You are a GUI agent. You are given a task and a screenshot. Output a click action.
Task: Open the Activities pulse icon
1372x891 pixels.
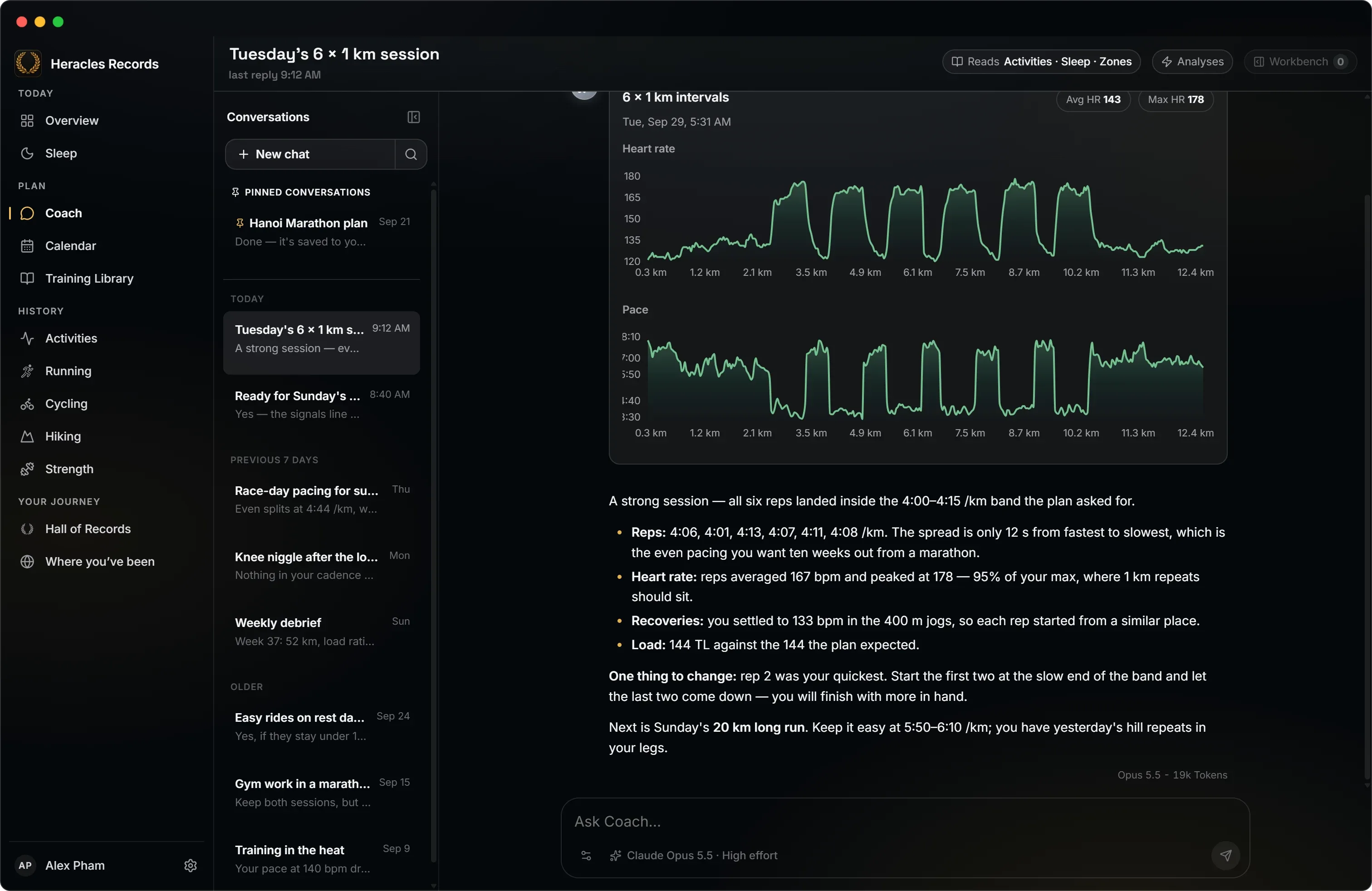pos(27,338)
